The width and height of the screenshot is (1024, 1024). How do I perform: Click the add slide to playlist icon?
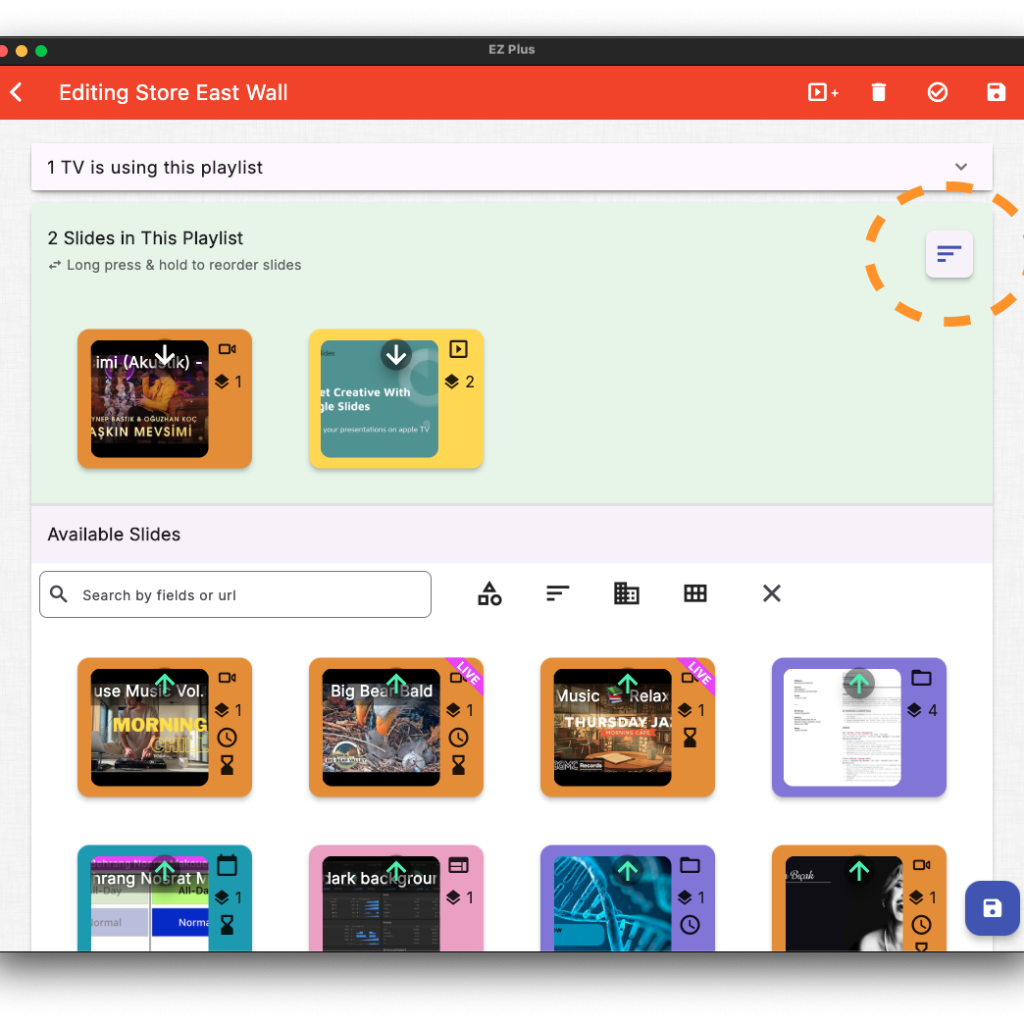[x=822, y=92]
